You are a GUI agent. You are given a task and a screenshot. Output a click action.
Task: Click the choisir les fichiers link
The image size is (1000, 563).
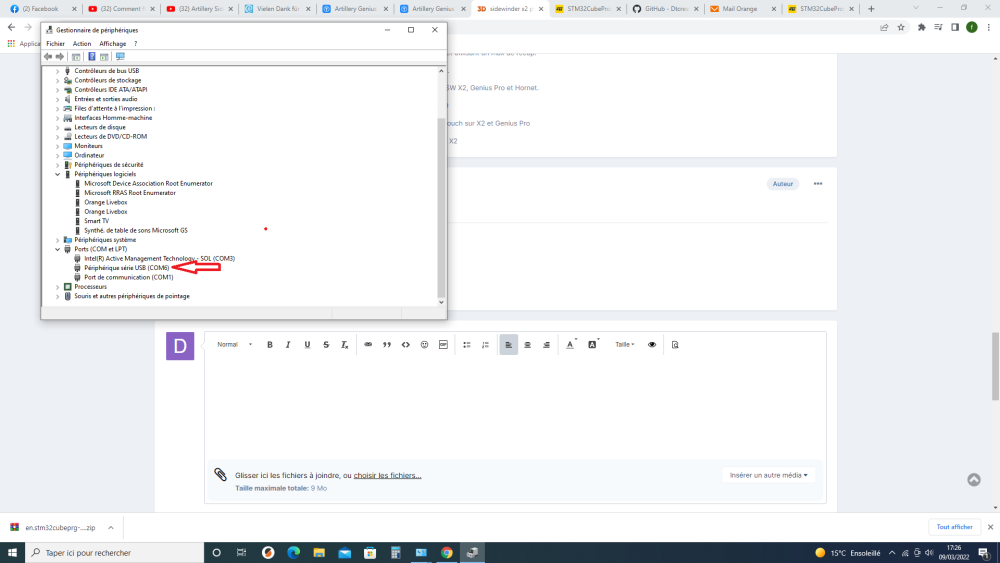click(387, 475)
